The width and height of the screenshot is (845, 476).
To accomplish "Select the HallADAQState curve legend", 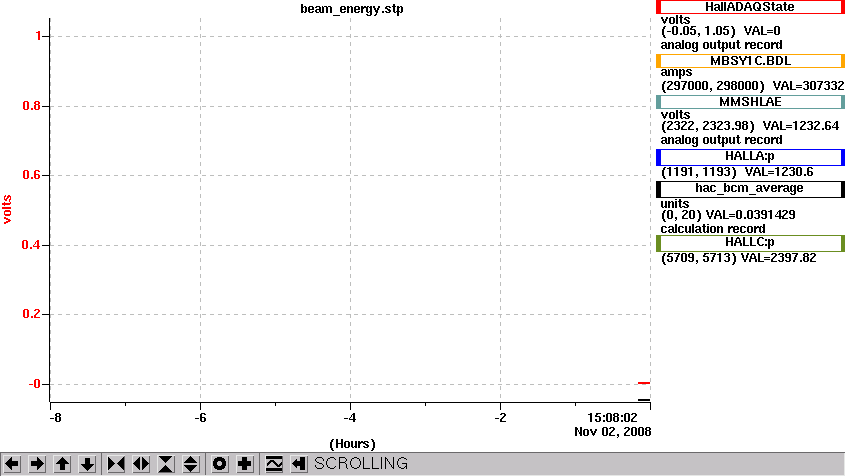I will [x=750, y=7].
